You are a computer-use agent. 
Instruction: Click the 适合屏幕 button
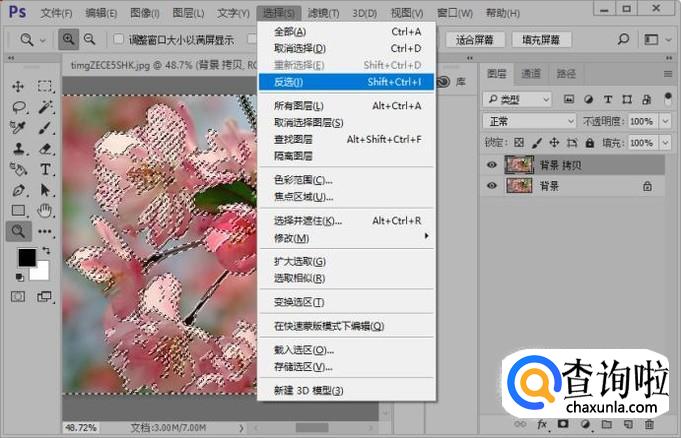click(x=474, y=40)
